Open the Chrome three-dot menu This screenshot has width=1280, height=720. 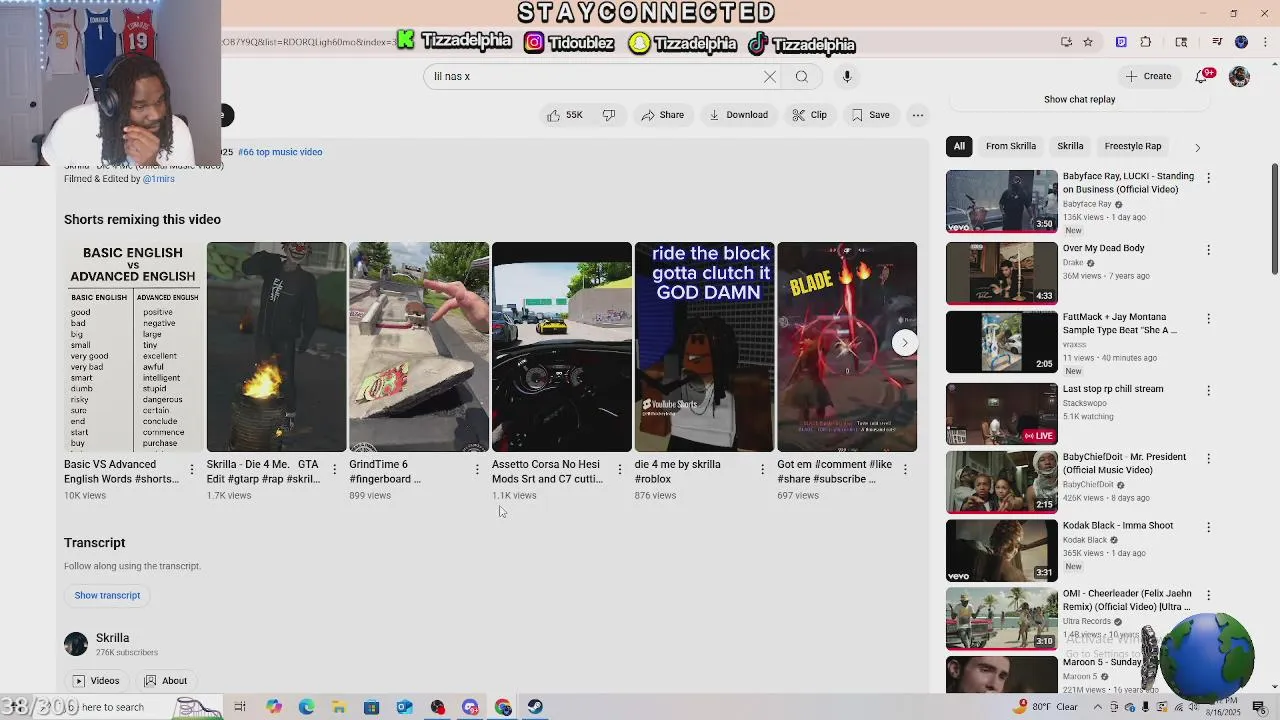(1266, 42)
